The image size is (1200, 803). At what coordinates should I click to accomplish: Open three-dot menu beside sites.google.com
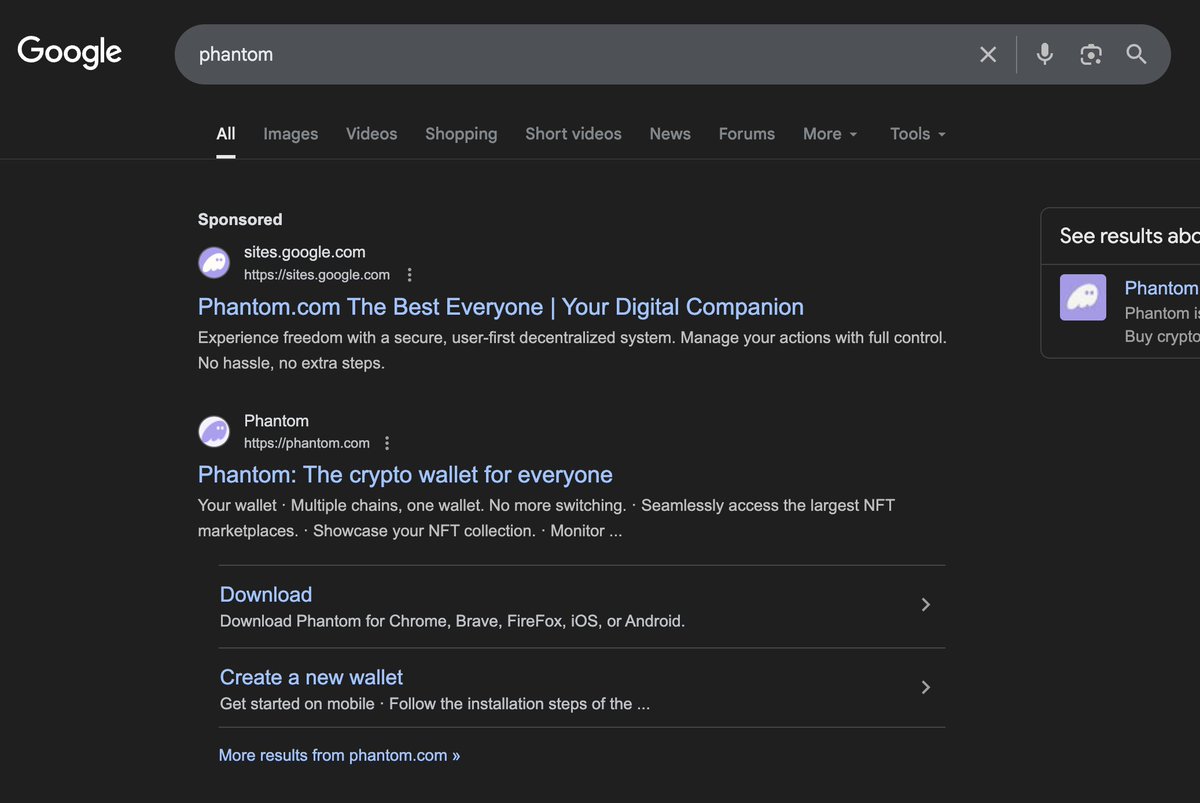coord(409,275)
